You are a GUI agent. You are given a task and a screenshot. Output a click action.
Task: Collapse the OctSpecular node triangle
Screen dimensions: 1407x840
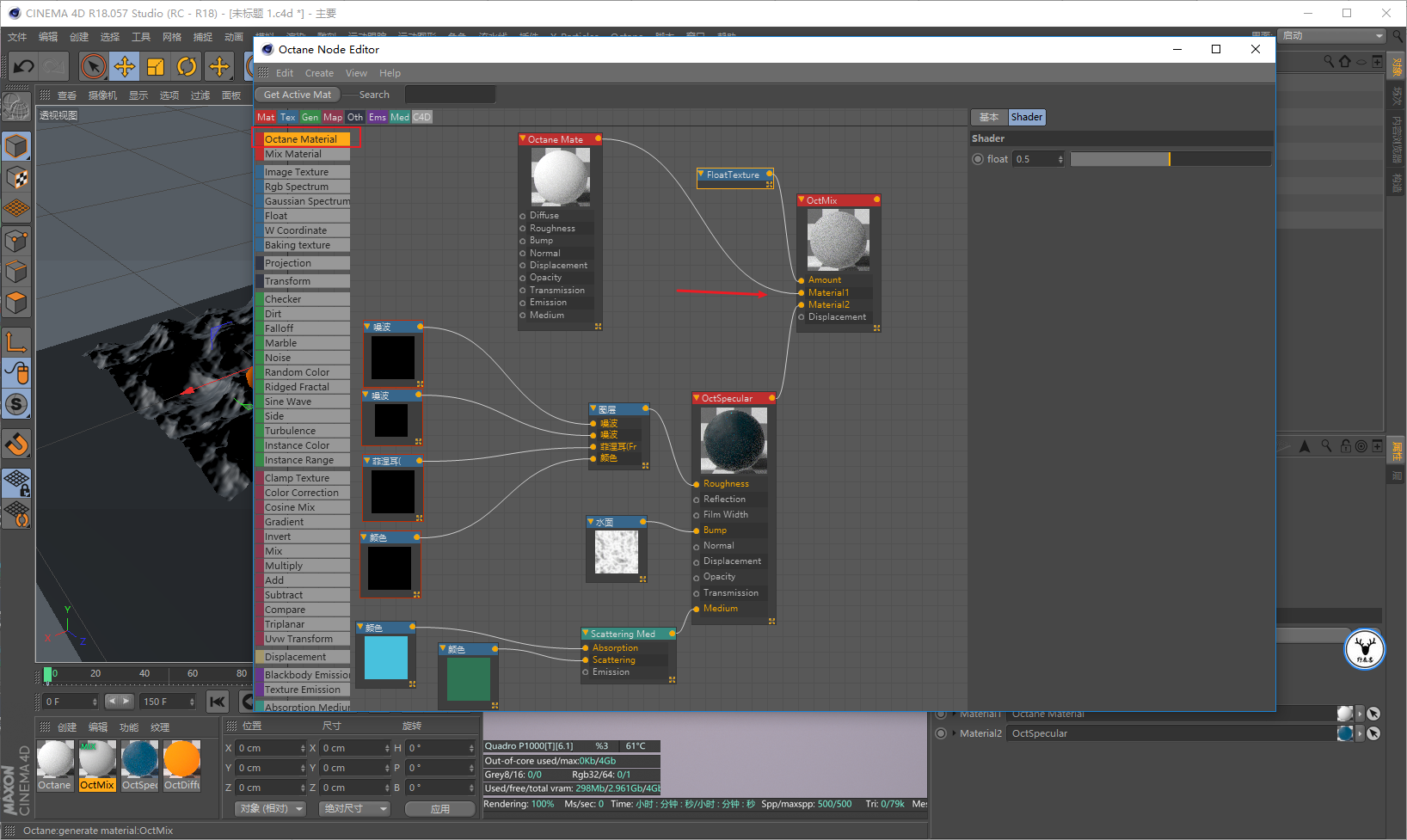tap(697, 398)
